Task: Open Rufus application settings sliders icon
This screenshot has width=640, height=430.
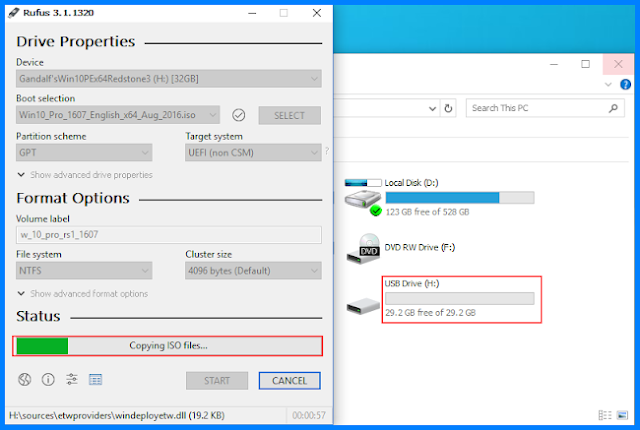Action: [72, 380]
